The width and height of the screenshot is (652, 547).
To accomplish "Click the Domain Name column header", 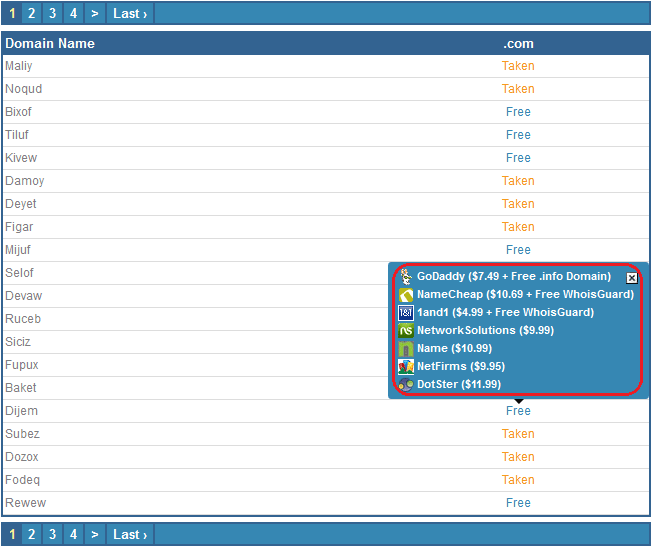I will [50, 43].
